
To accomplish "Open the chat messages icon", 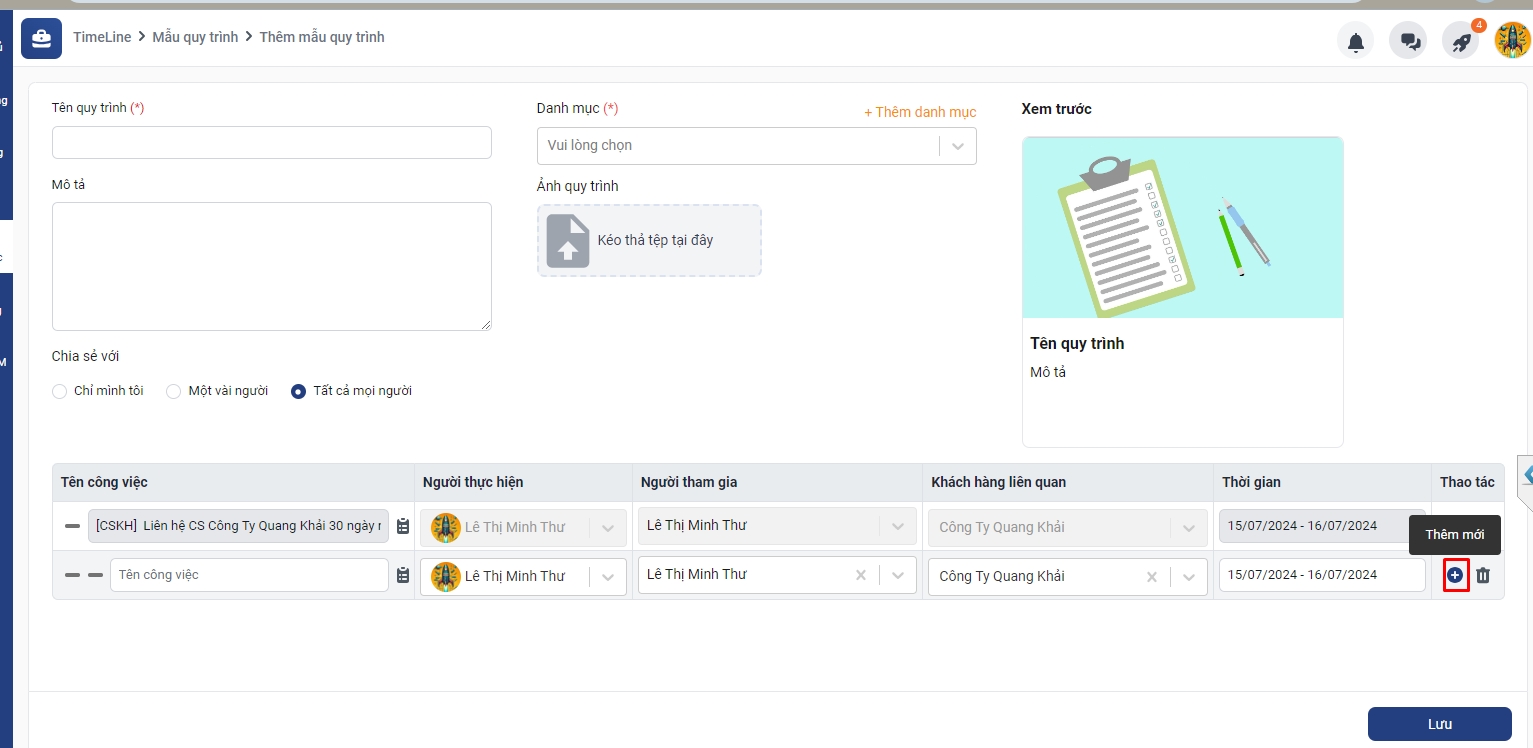I will point(1409,41).
